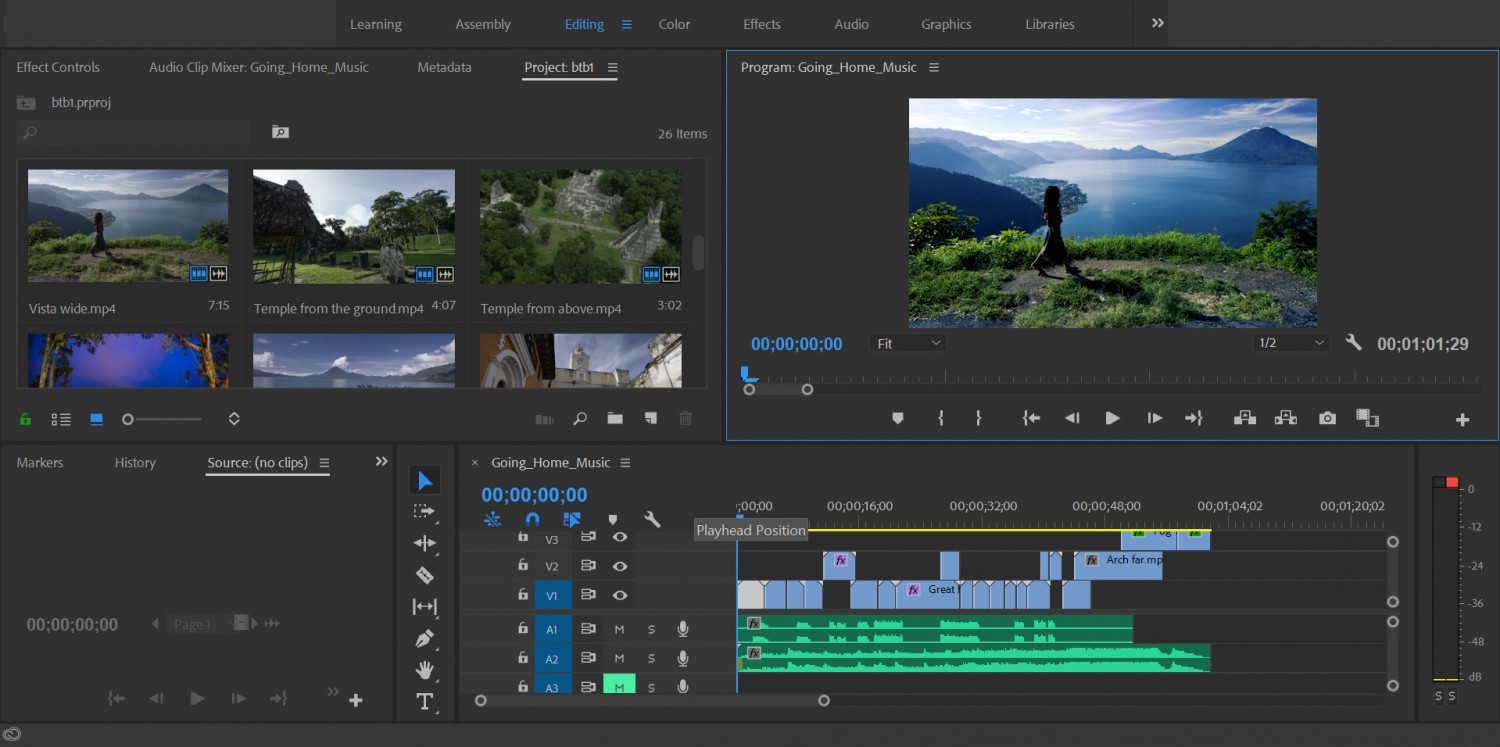
Task: Select the Track Select Forward tool
Action: tap(425, 511)
